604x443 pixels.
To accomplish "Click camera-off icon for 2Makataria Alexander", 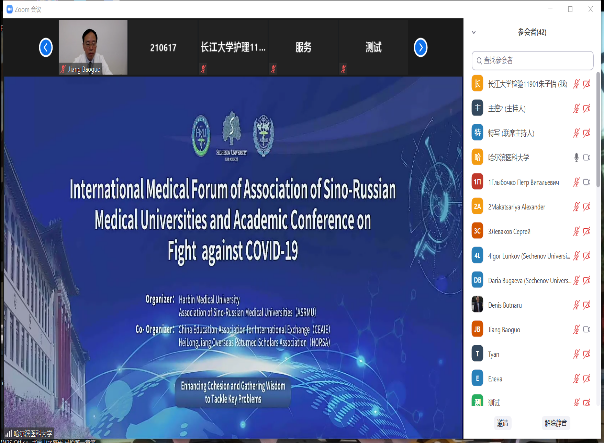I will [x=587, y=206].
